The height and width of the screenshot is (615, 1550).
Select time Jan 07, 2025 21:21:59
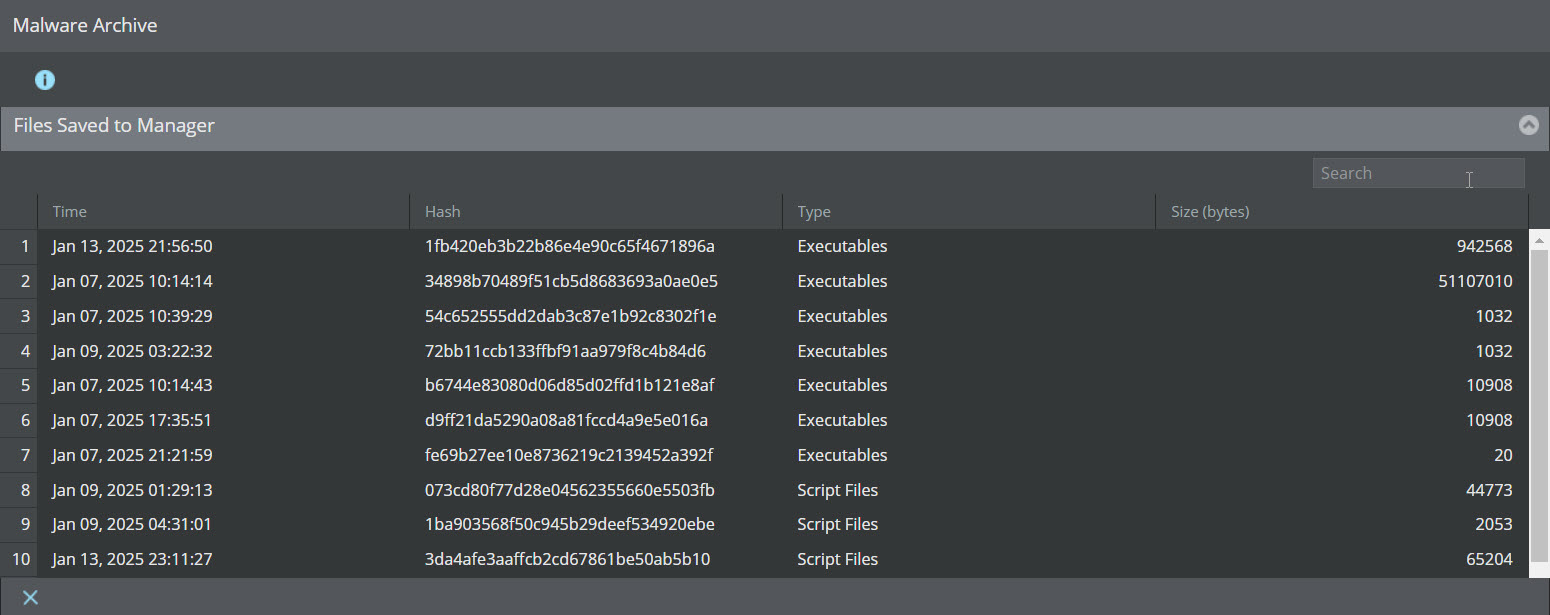pos(132,455)
